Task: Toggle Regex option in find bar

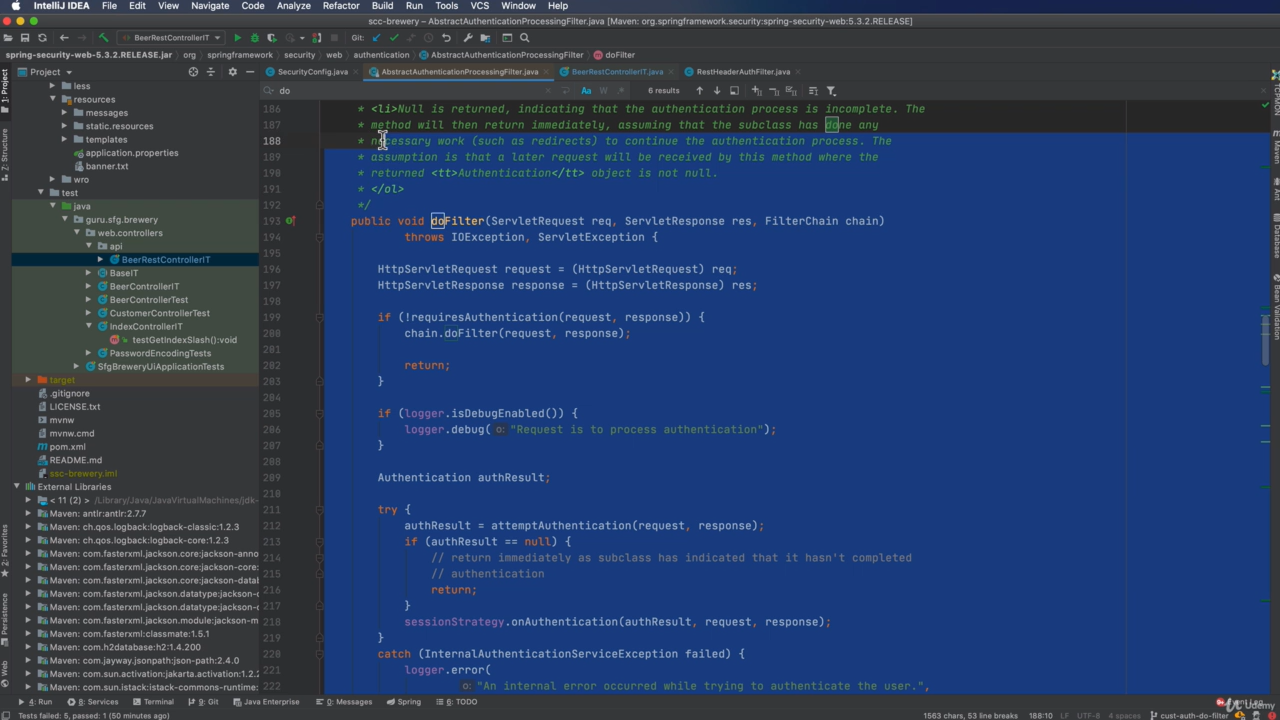Action: [620, 91]
